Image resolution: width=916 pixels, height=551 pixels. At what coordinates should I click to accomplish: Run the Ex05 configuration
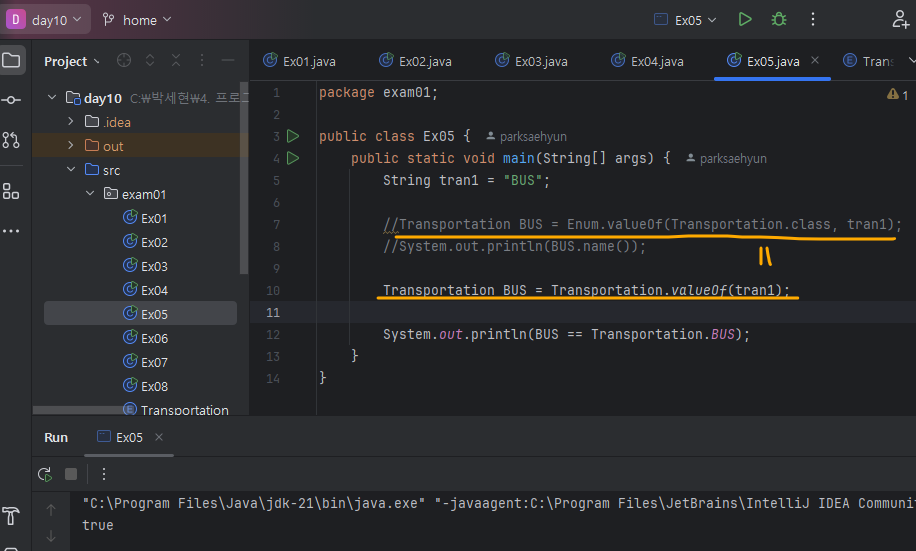(745, 19)
